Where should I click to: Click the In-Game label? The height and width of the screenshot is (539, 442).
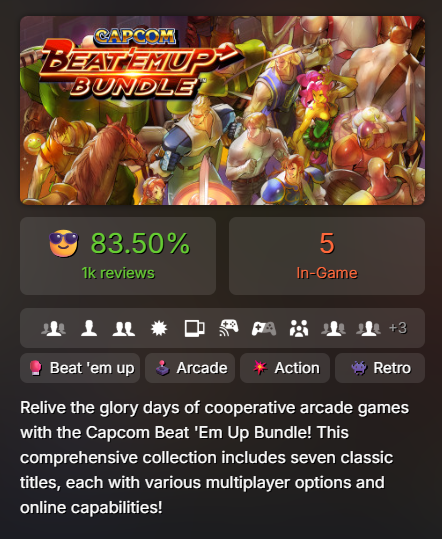327,273
